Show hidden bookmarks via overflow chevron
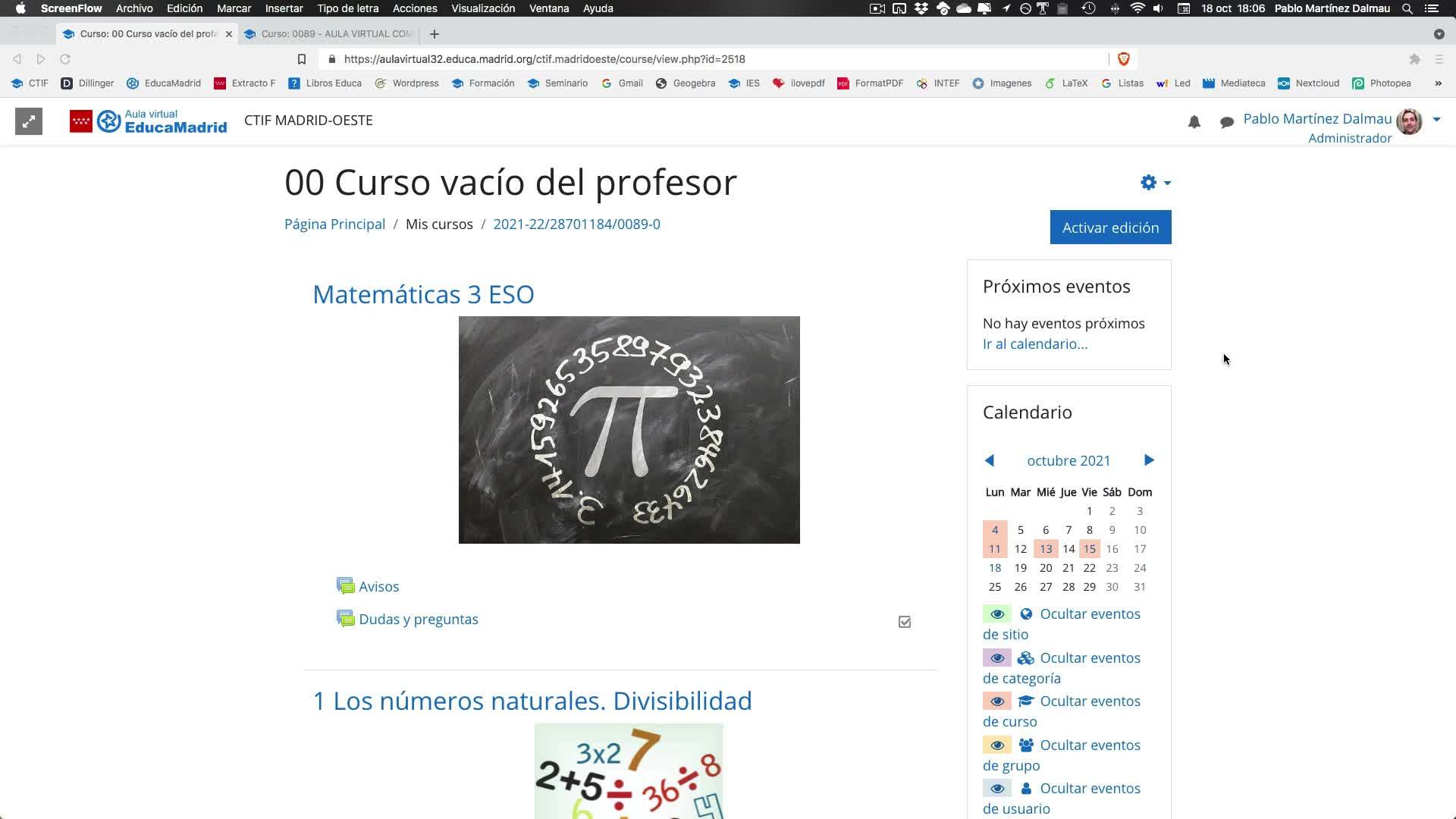Screen dimensions: 1456x819 coord(1438,83)
